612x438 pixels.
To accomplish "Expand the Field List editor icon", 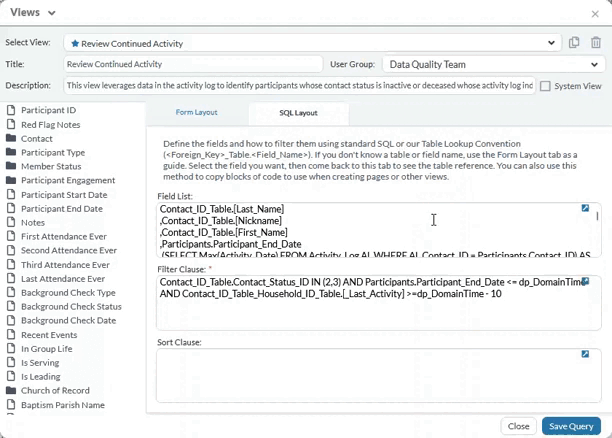I will (x=585, y=208).
